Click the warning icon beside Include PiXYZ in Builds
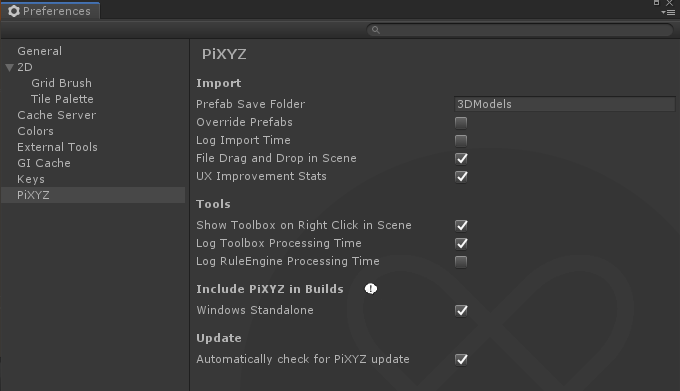 371,289
